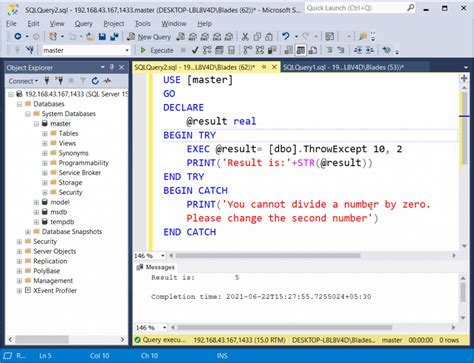
Task: Expand the Tables folder
Action: (x=45, y=134)
